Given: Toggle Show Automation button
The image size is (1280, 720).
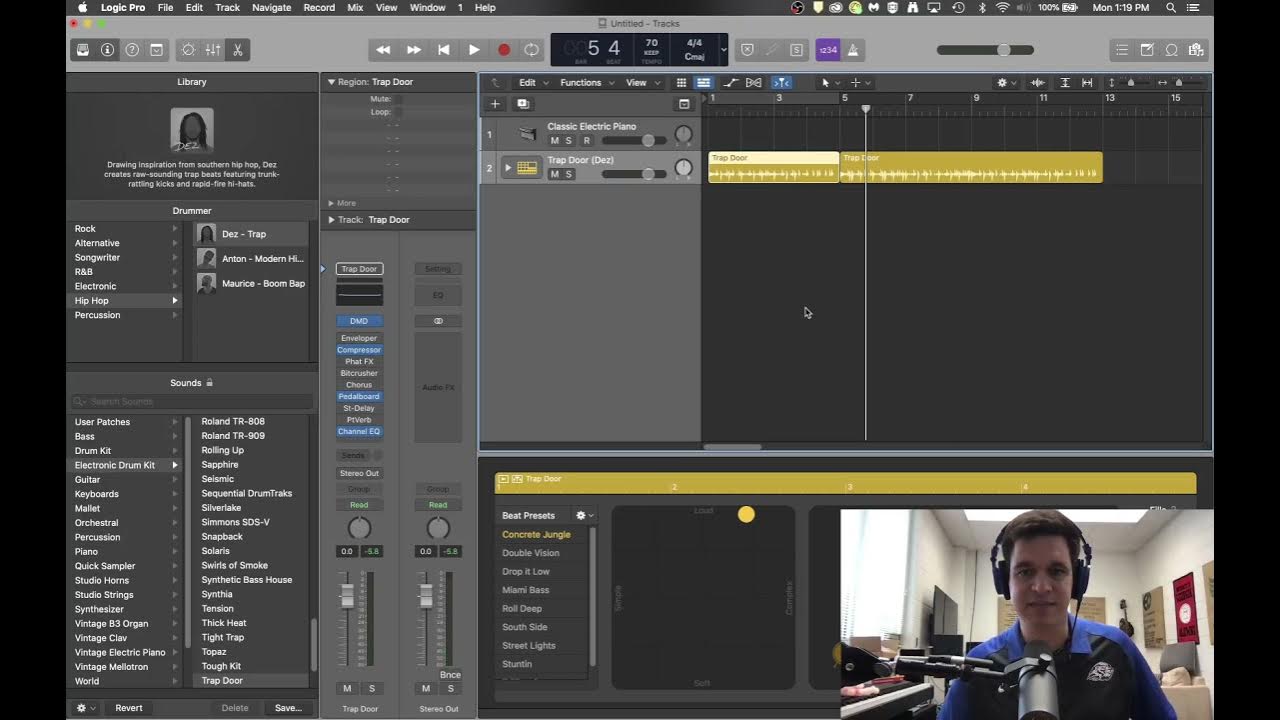Looking at the screenshot, I should pyautogui.click(x=731, y=83).
